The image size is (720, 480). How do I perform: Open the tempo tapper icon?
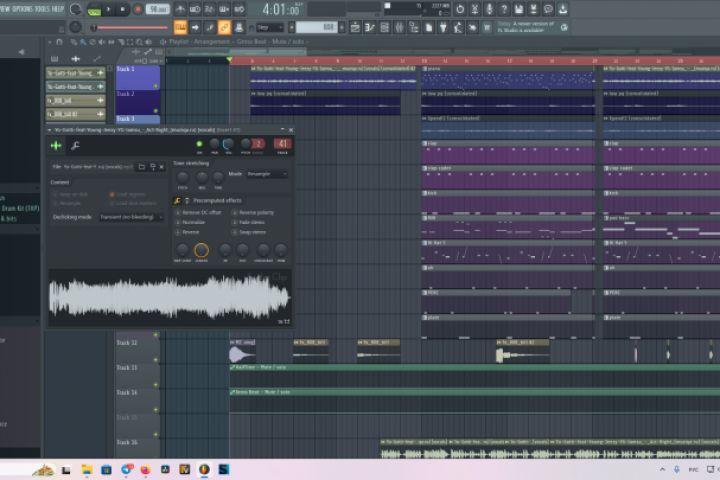point(458,28)
